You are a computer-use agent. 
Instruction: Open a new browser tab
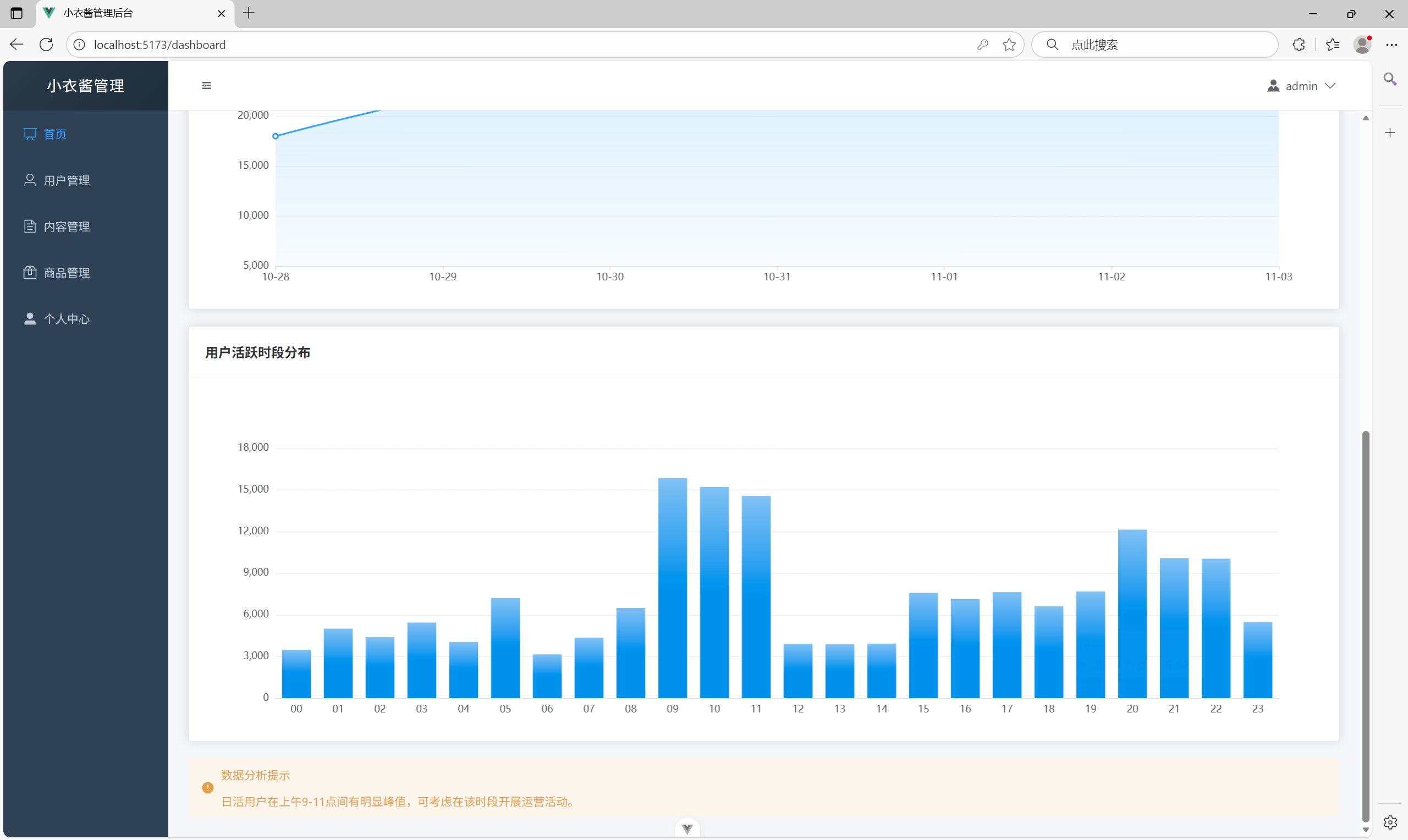pyautogui.click(x=249, y=13)
